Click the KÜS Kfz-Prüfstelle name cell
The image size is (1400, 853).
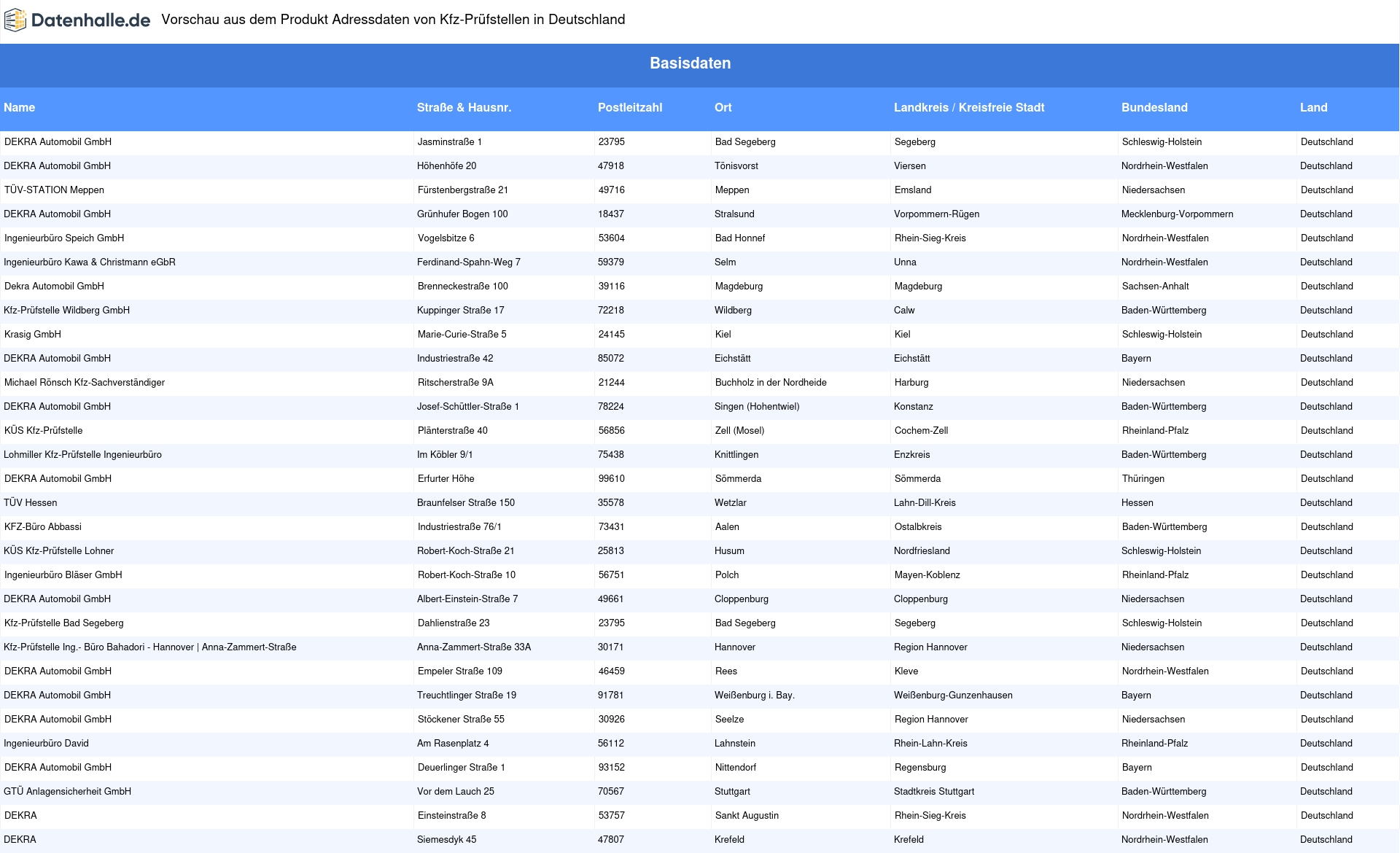pyautogui.click(x=44, y=430)
